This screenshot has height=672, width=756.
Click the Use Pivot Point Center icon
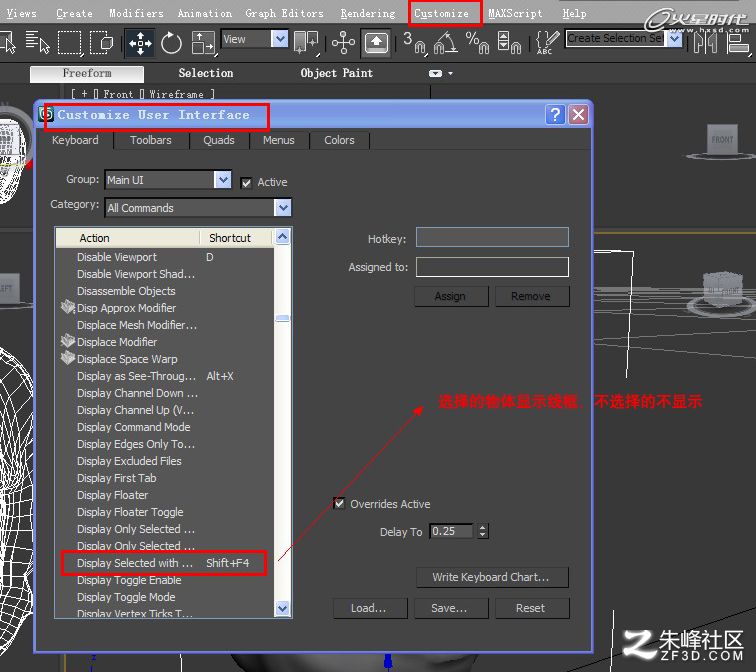[306, 42]
